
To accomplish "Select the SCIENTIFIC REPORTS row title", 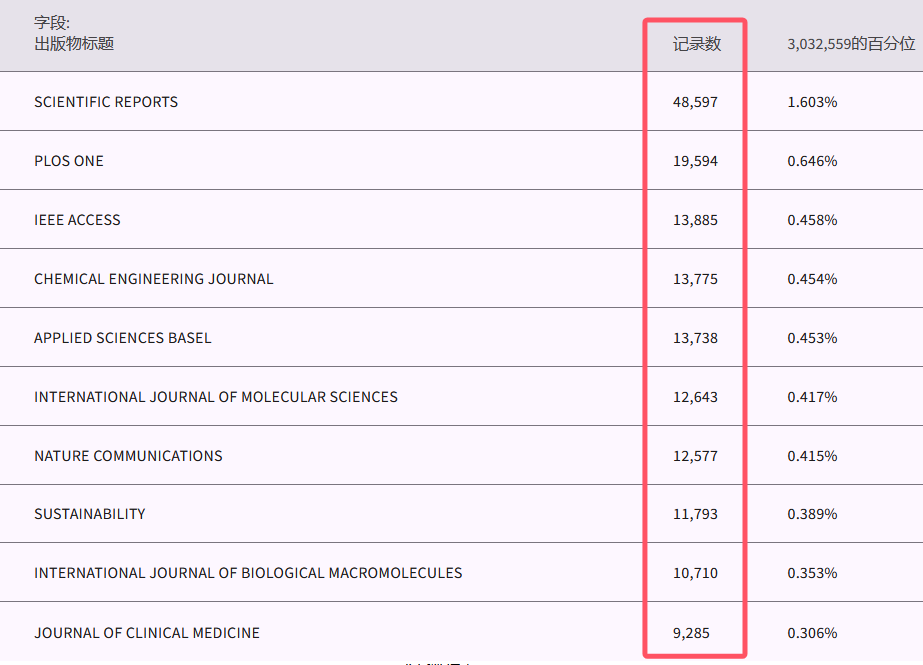I will 106,102.
